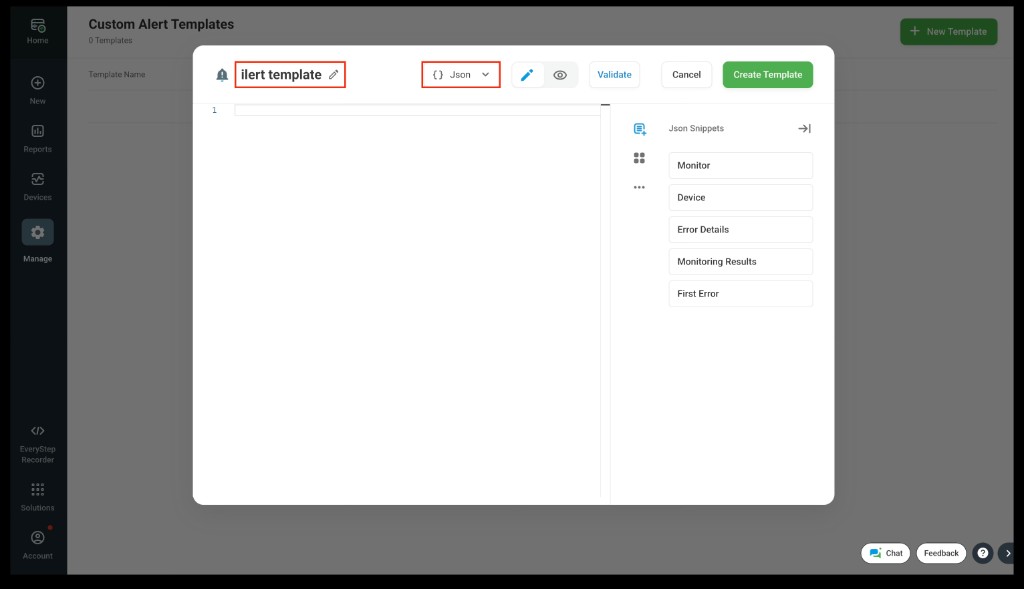1024x589 pixels.
Task: Cancel the template dialog
Action: tap(686, 75)
